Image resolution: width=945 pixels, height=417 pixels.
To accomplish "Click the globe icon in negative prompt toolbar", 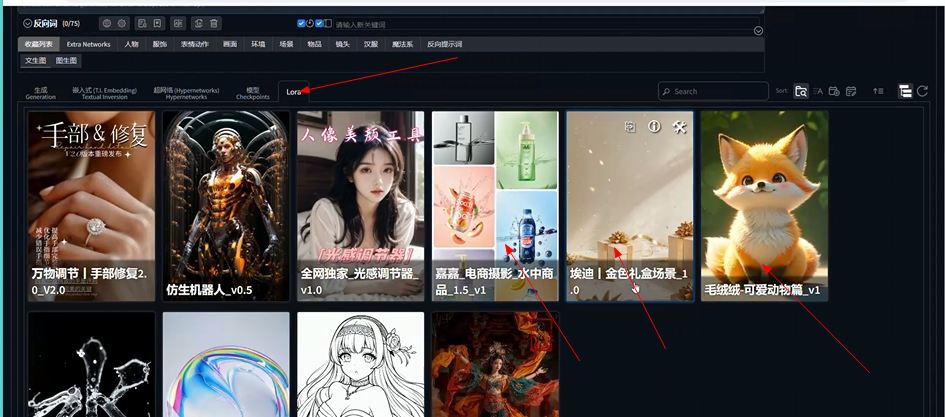I will [107, 24].
